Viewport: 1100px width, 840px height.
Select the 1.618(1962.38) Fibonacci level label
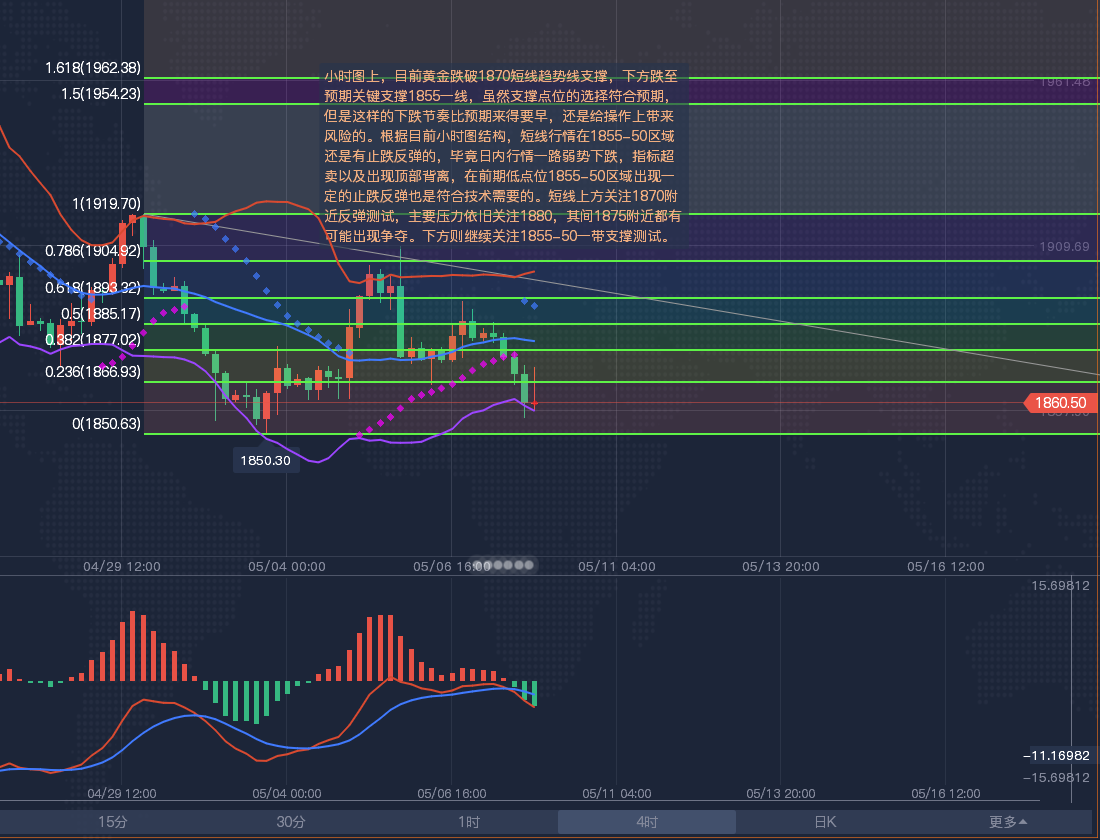pos(92,69)
